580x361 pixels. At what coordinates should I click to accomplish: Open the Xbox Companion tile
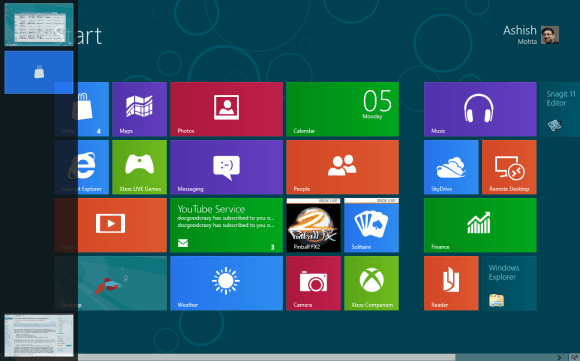371,283
